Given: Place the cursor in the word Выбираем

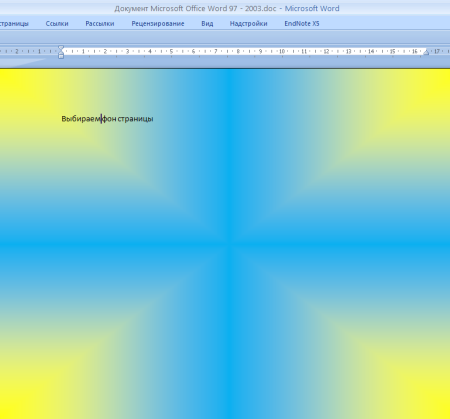Looking at the screenshot, I should tap(81, 119).
